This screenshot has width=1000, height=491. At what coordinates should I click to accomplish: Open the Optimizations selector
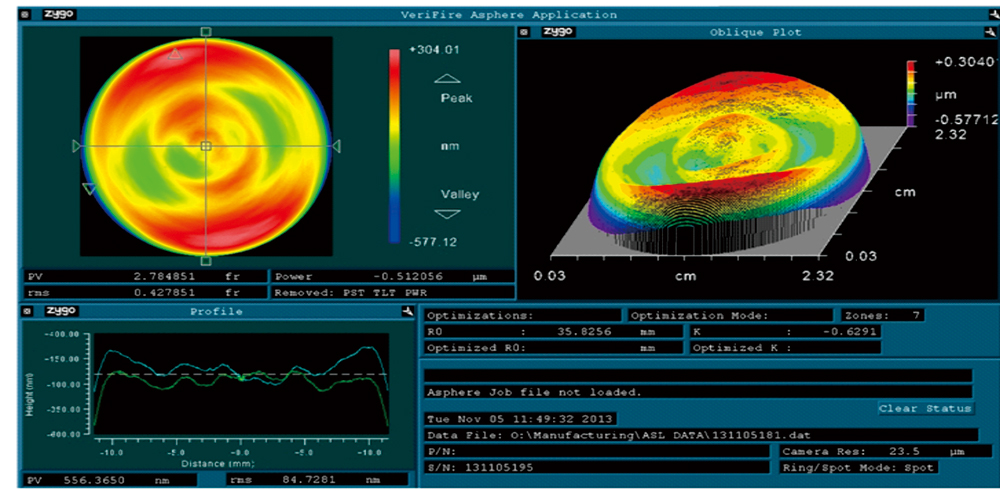(x=521, y=315)
